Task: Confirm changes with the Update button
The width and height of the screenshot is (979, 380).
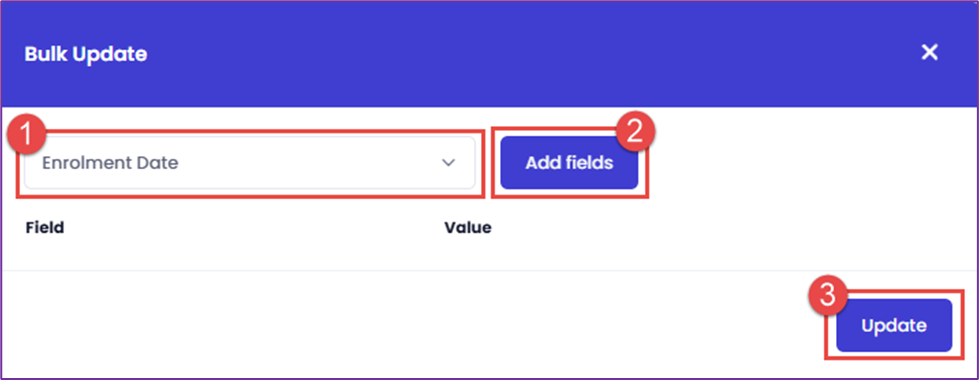Action: [x=894, y=326]
